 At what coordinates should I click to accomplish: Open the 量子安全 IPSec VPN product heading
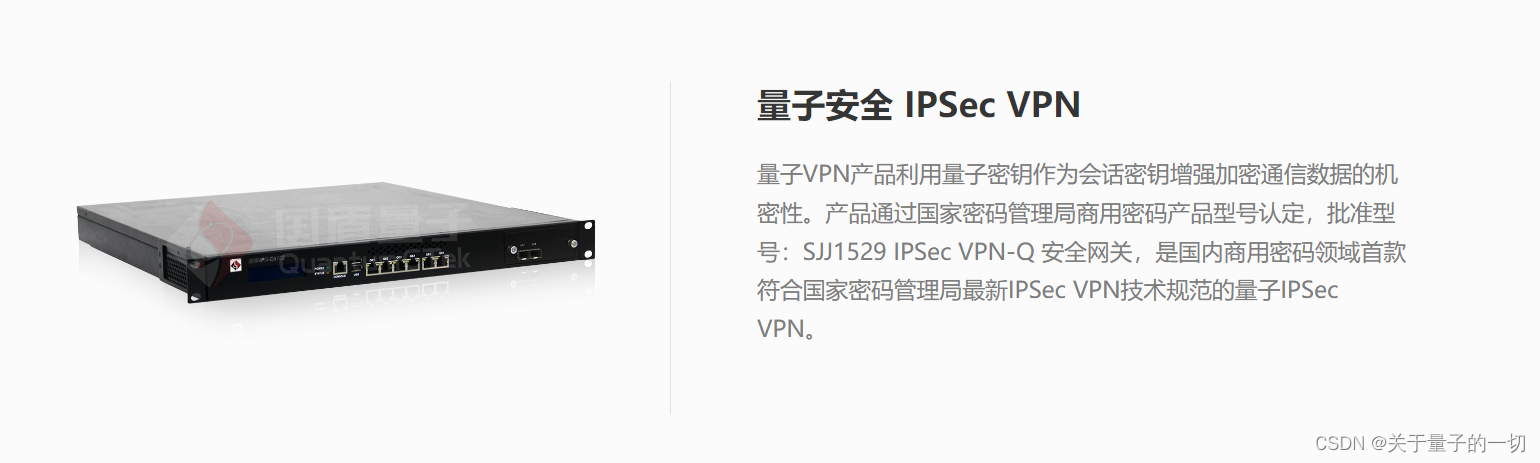(x=919, y=105)
